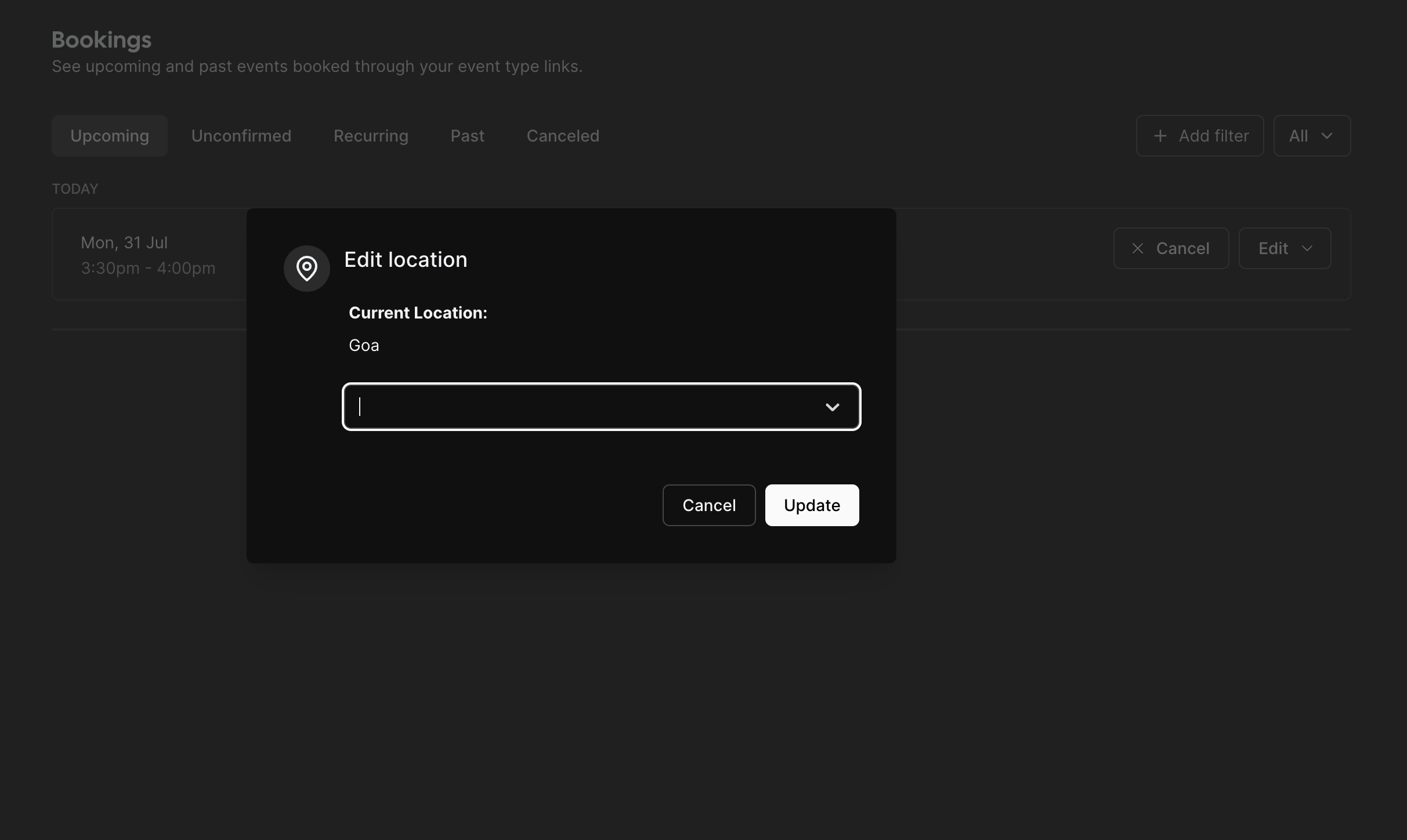Screen dimensions: 1407x840
Task: Click the location pin icon in the dialog
Action: (x=307, y=268)
